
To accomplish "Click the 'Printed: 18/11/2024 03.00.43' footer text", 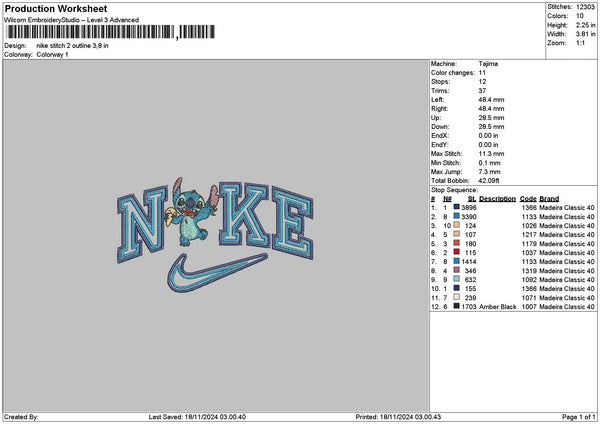I will (398, 417).
